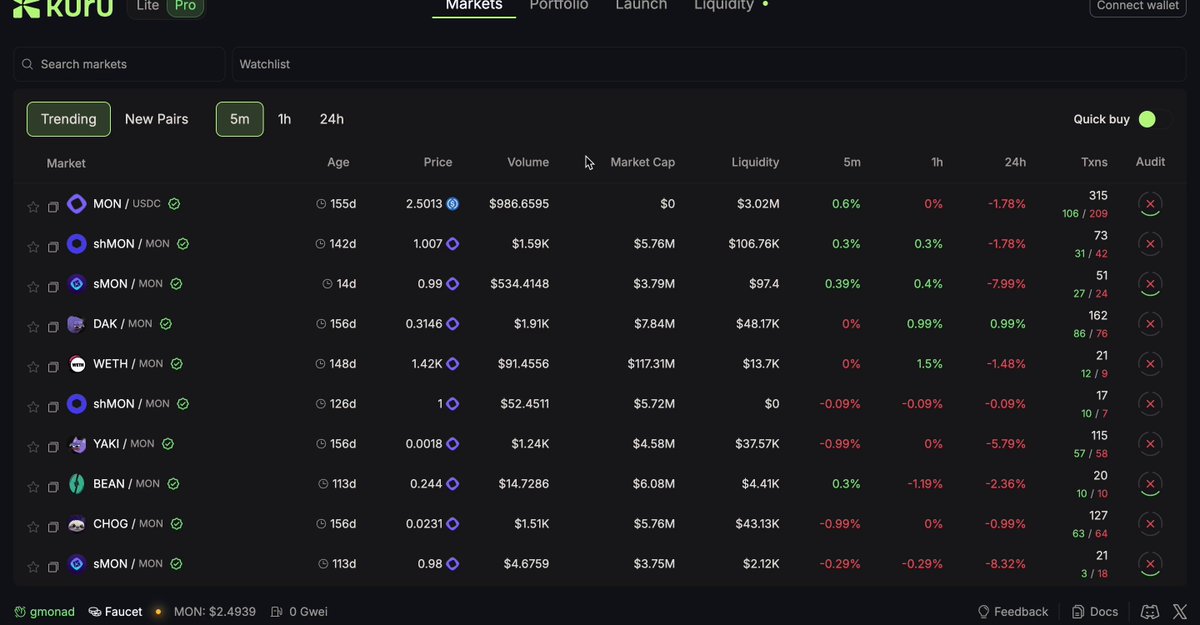This screenshot has height=625, width=1200.
Task: Click verified badge next to MON / USDC
Action: pos(174,204)
